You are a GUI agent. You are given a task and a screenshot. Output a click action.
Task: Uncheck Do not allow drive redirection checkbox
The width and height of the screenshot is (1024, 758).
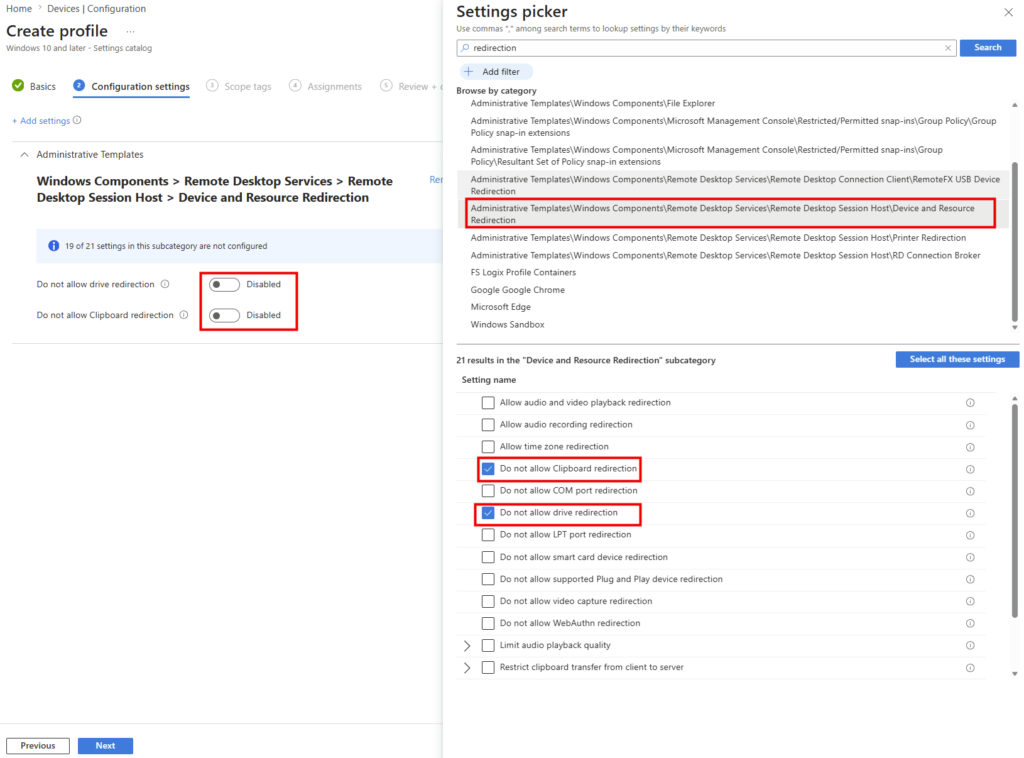(488, 513)
